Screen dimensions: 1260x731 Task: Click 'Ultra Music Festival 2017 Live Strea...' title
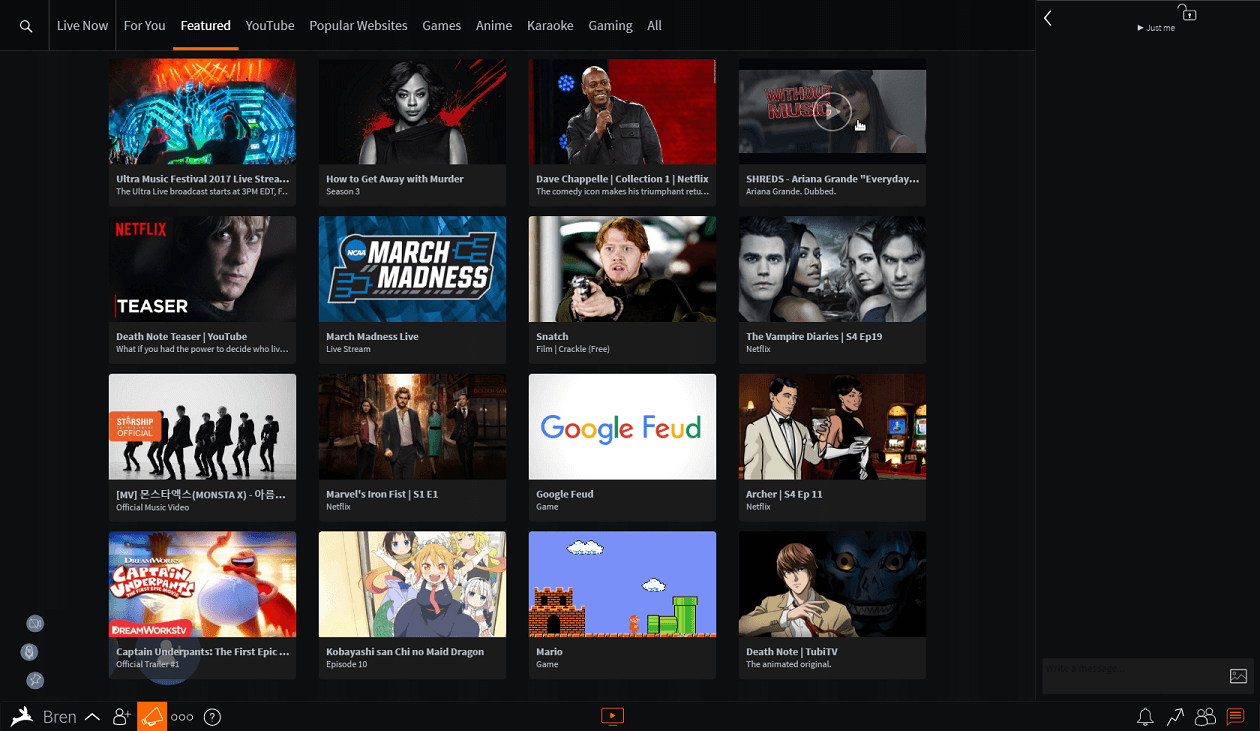203,179
